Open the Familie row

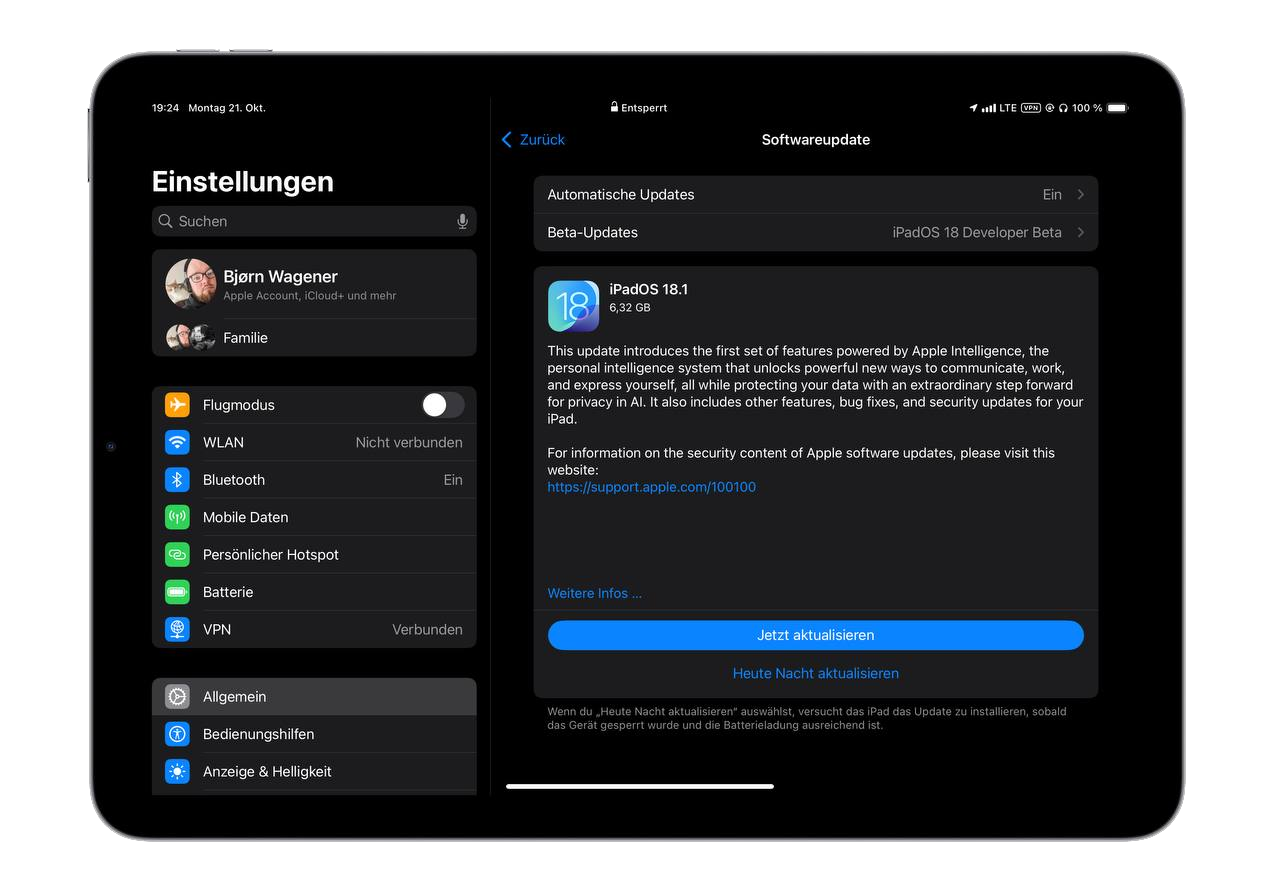point(314,338)
